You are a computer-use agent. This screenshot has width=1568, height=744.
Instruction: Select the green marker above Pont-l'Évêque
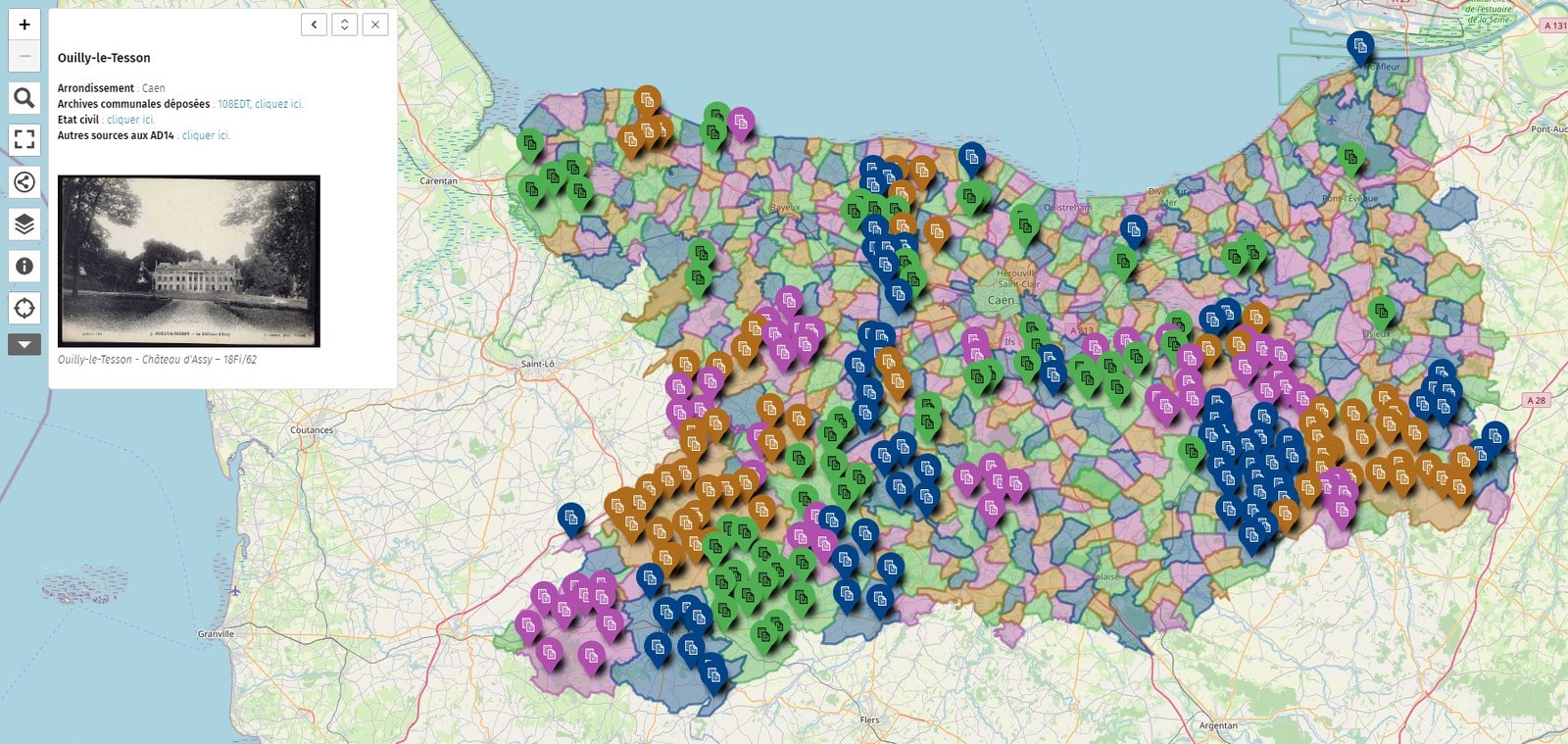pos(1351,158)
